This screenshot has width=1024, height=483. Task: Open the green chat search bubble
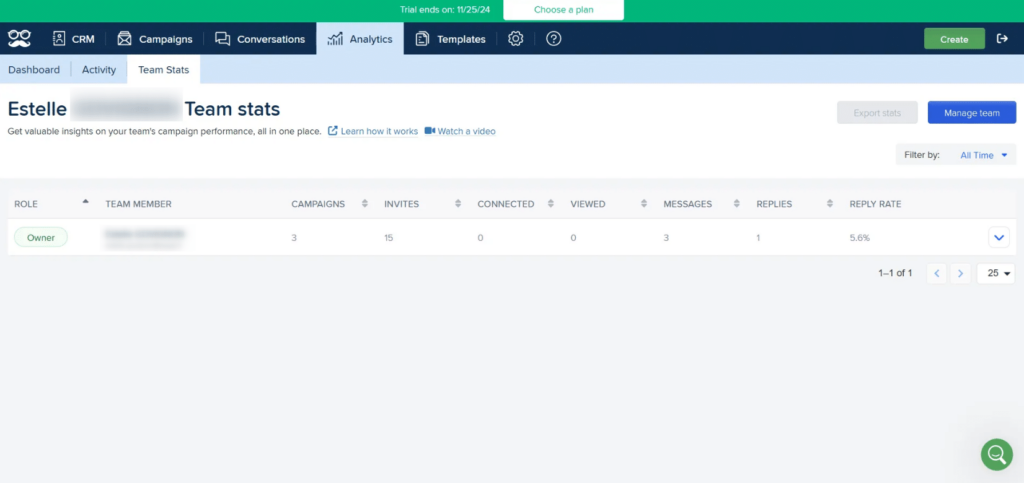click(996, 454)
